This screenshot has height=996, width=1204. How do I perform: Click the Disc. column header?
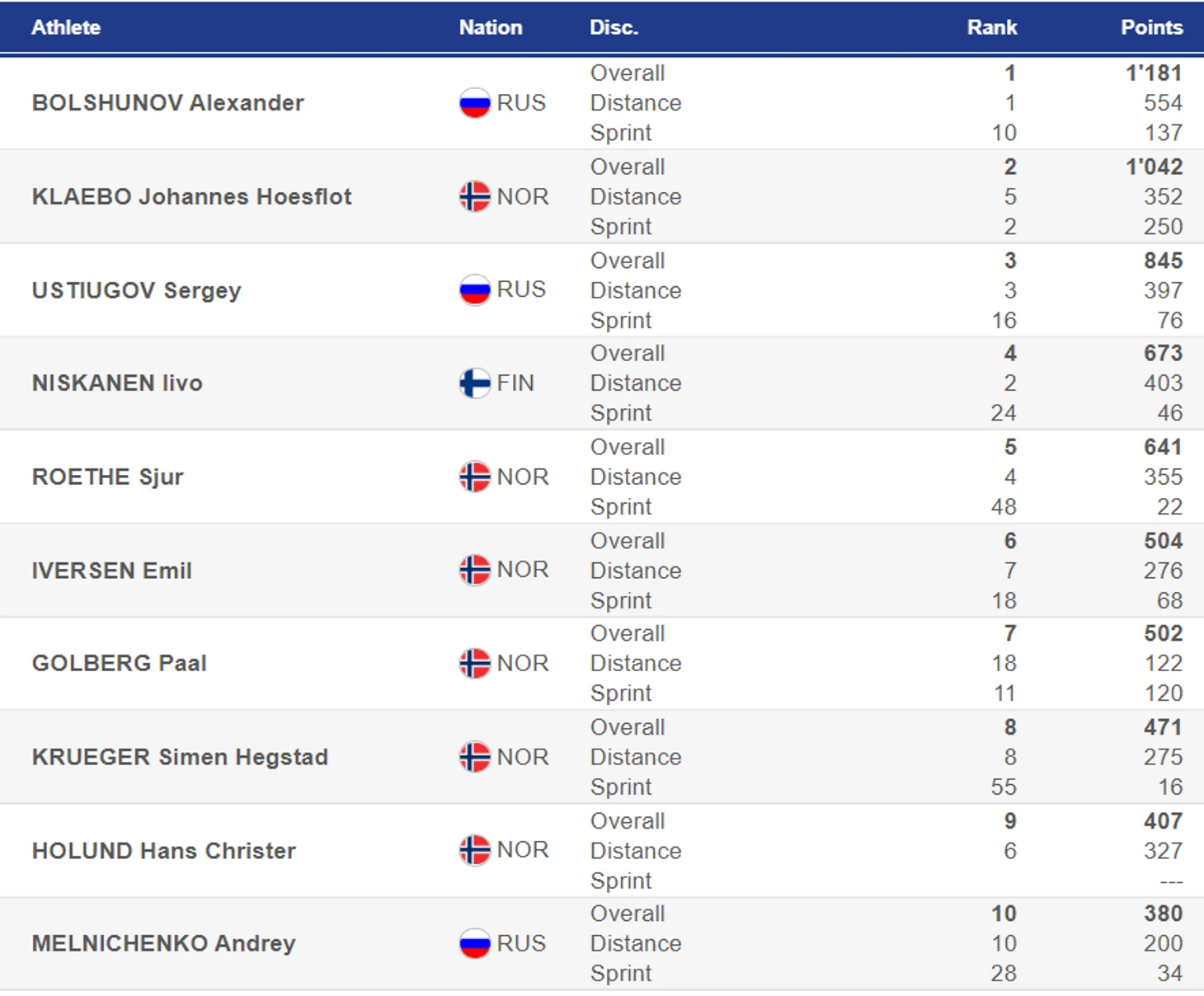[614, 27]
